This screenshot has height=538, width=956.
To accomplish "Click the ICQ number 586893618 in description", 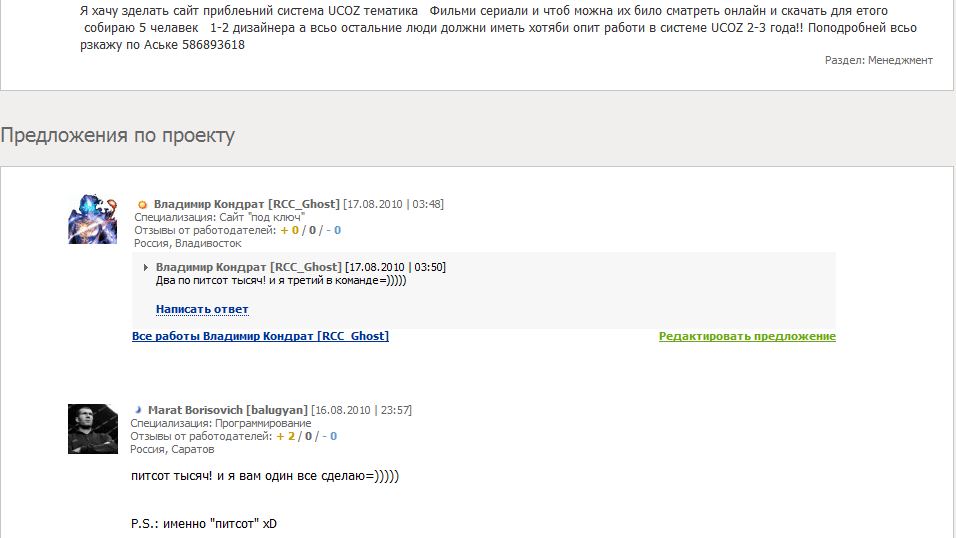I will [x=213, y=45].
